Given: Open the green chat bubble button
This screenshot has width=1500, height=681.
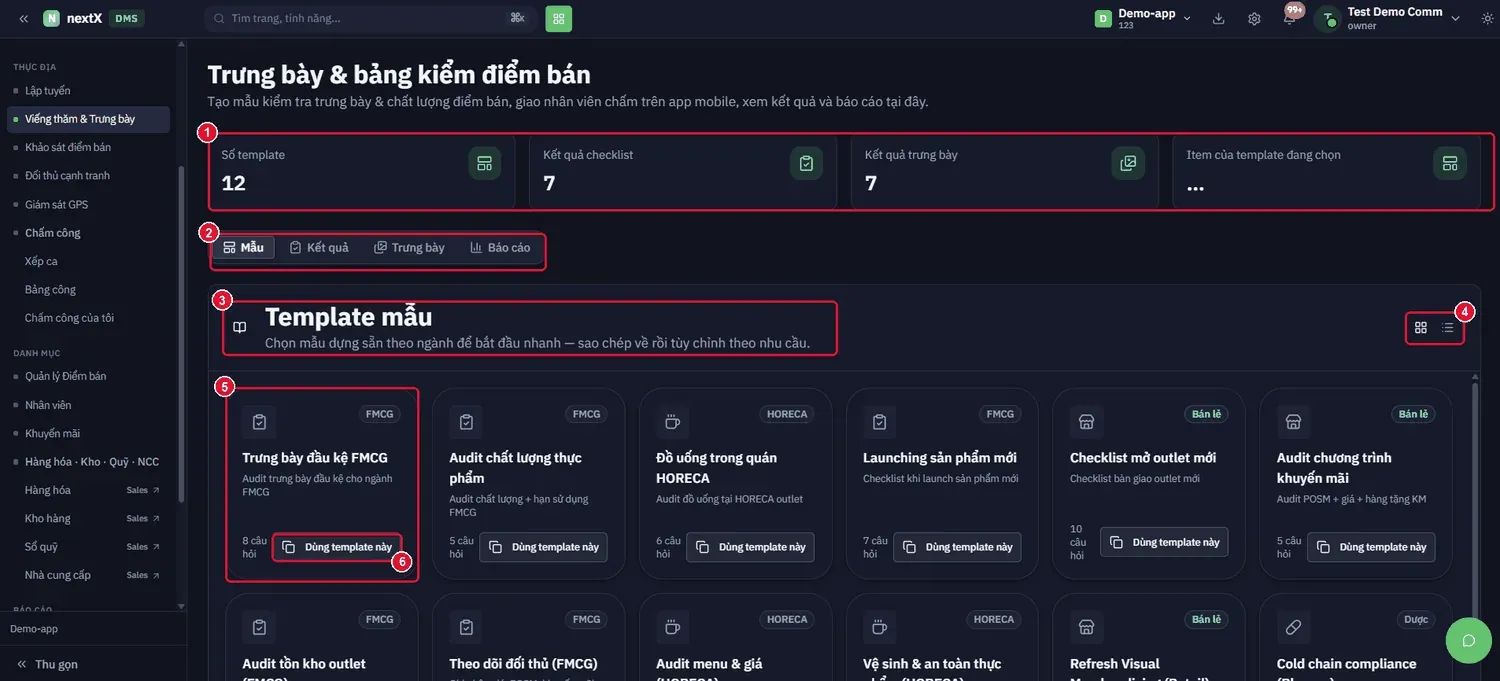Looking at the screenshot, I should click(1469, 641).
